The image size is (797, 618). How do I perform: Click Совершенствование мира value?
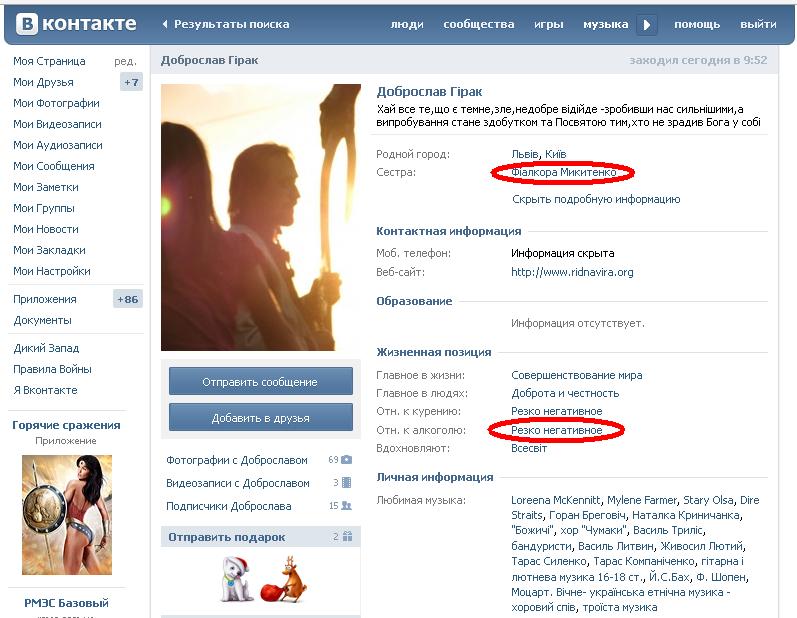(576, 375)
